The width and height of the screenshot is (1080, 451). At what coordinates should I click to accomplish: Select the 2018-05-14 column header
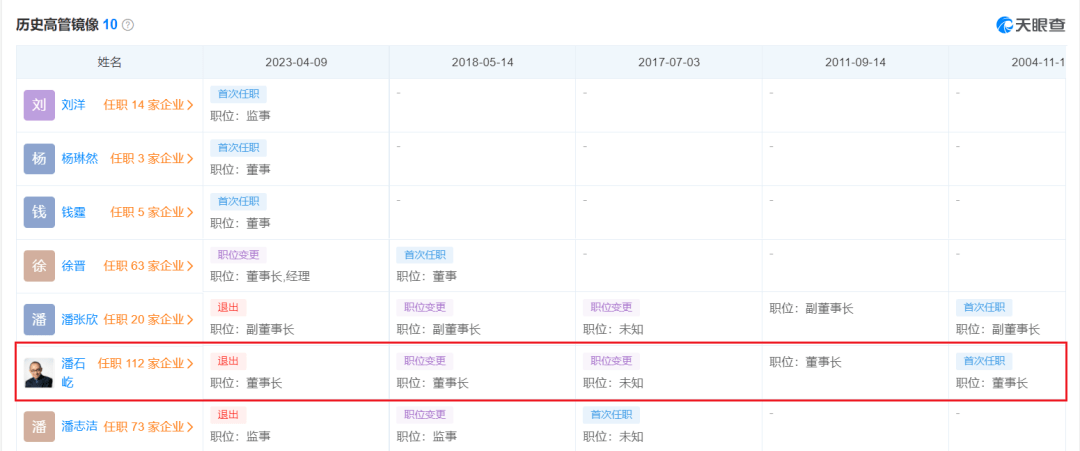(482, 62)
